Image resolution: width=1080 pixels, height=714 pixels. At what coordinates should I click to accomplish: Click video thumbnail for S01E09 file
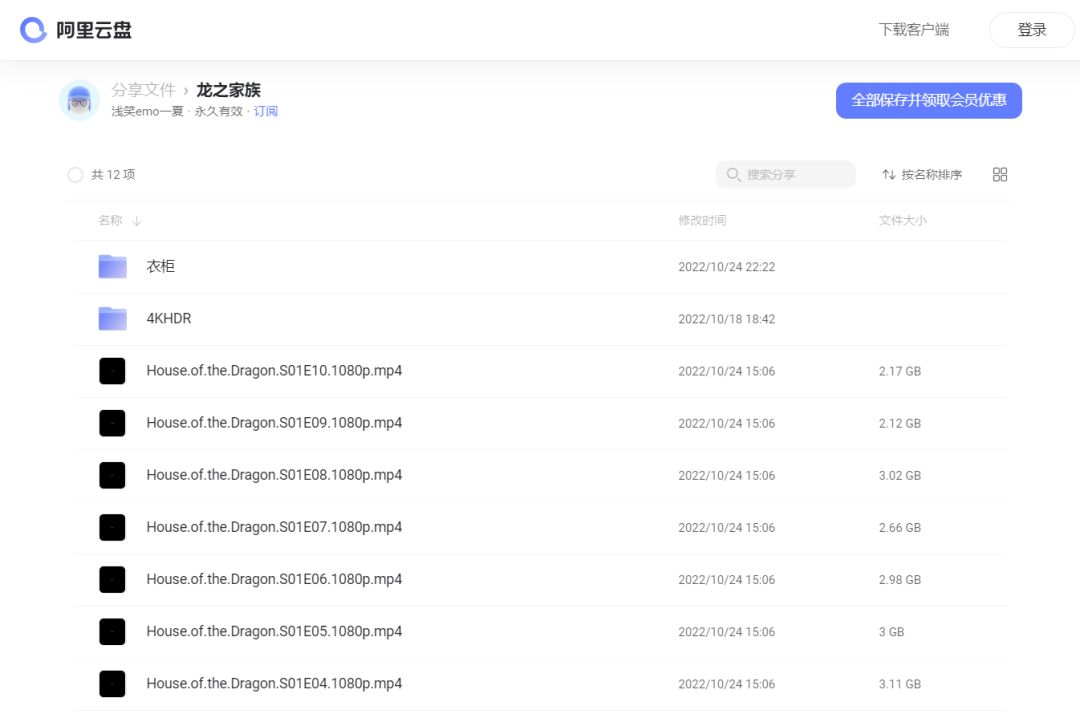[112, 423]
